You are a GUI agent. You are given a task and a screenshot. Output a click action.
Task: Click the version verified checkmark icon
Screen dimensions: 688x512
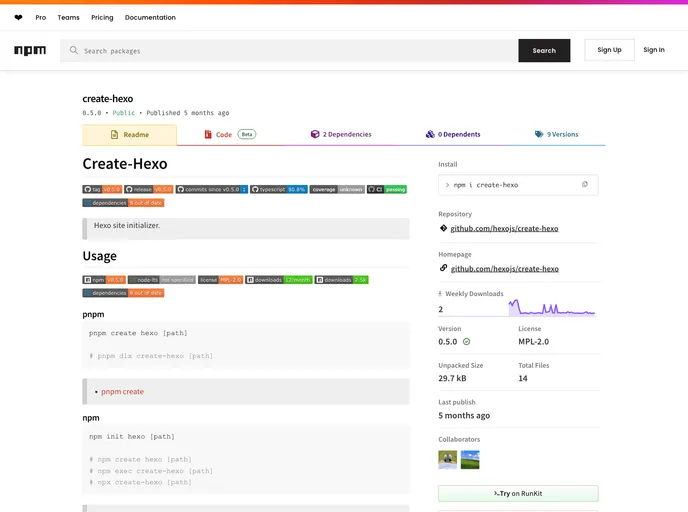[x=466, y=341]
